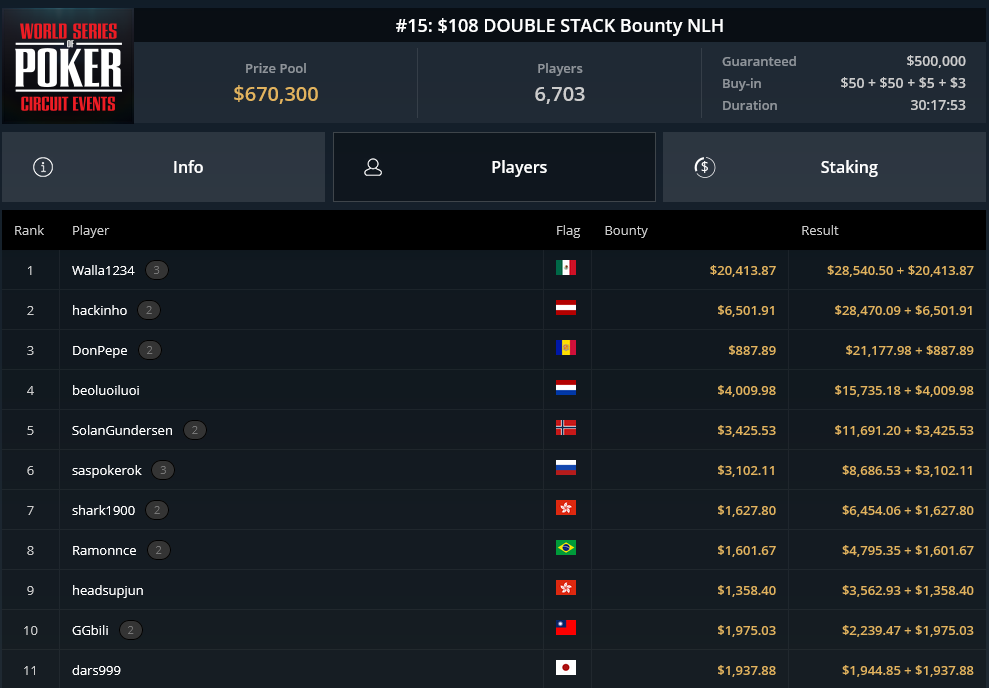Image resolution: width=989 pixels, height=688 pixels.
Task: Sort by the Bounty column header
Action: pyautogui.click(x=626, y=231)
